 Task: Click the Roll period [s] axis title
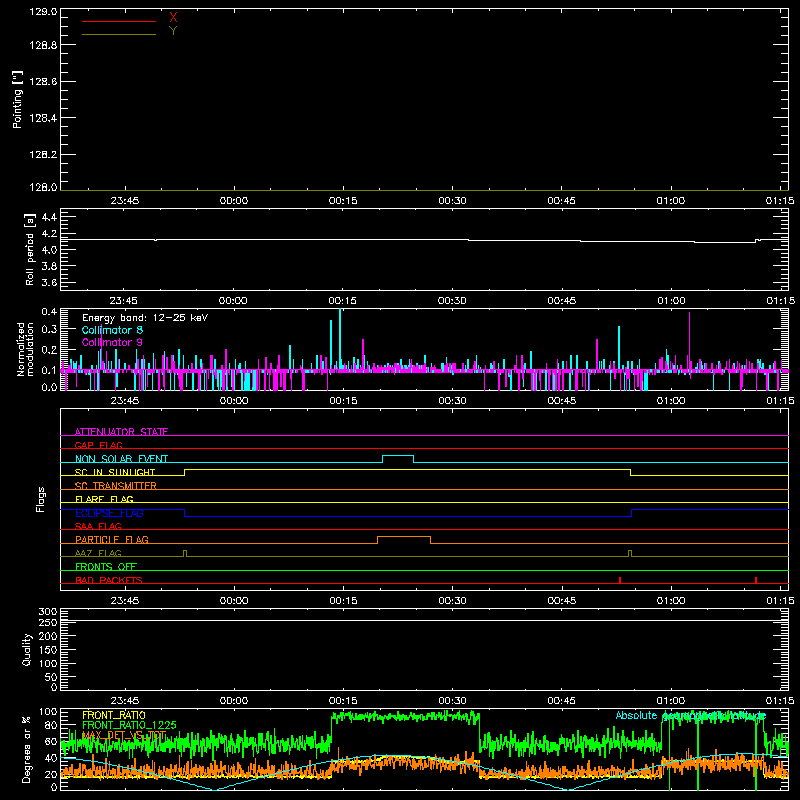30,249
